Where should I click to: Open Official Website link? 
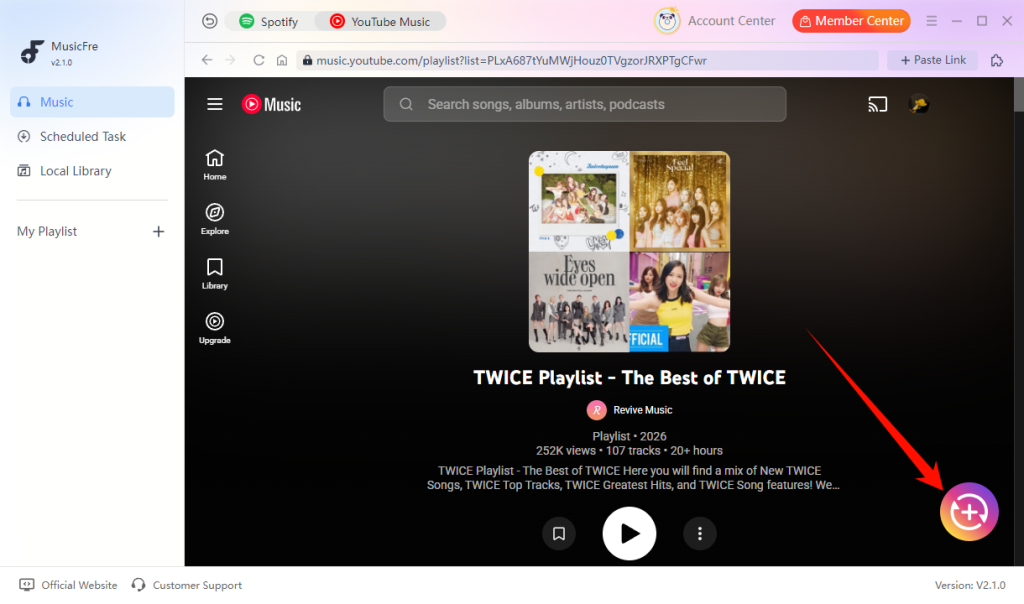coord(69,585)
